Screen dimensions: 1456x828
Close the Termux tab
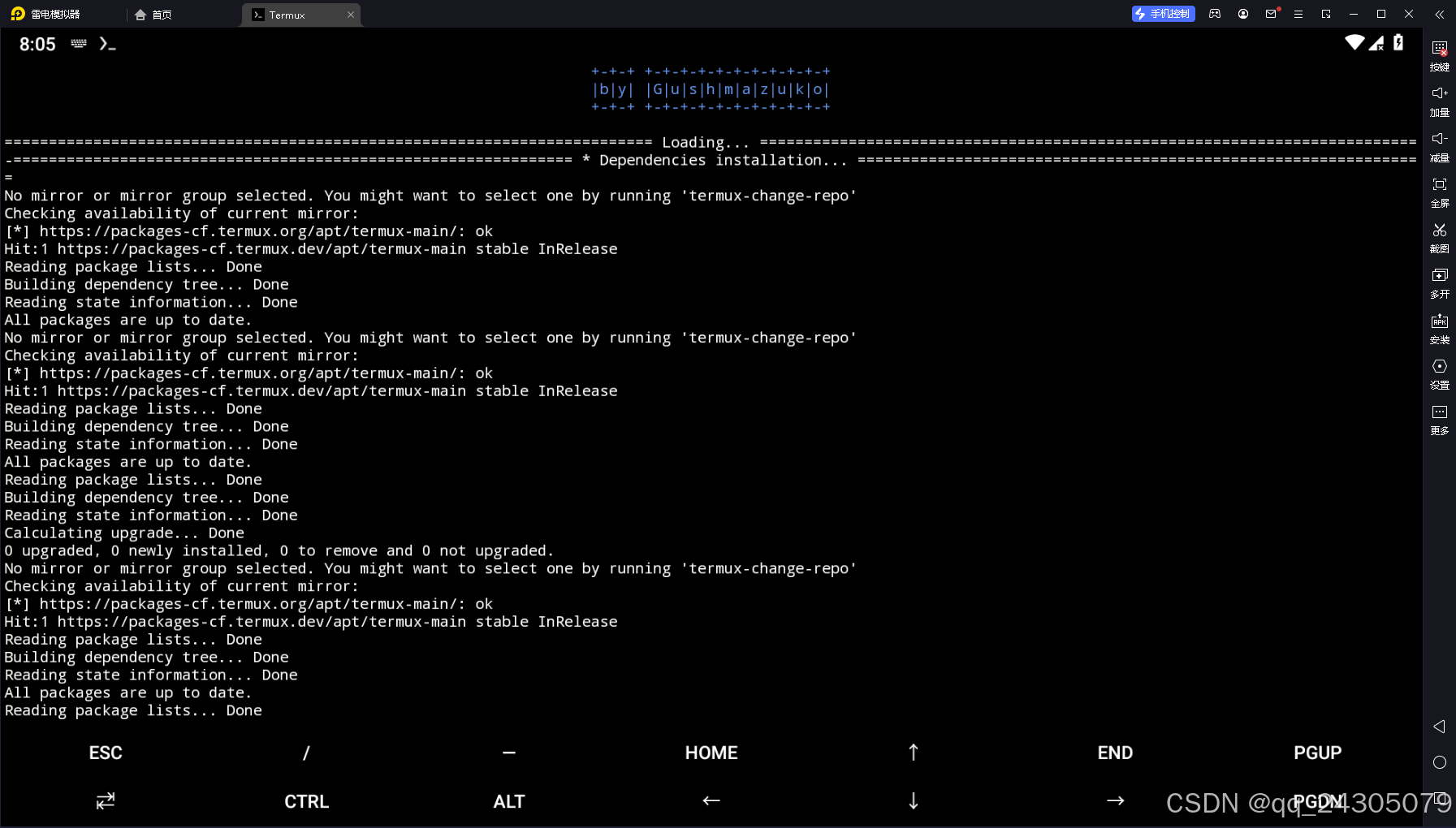pos(351,15)
